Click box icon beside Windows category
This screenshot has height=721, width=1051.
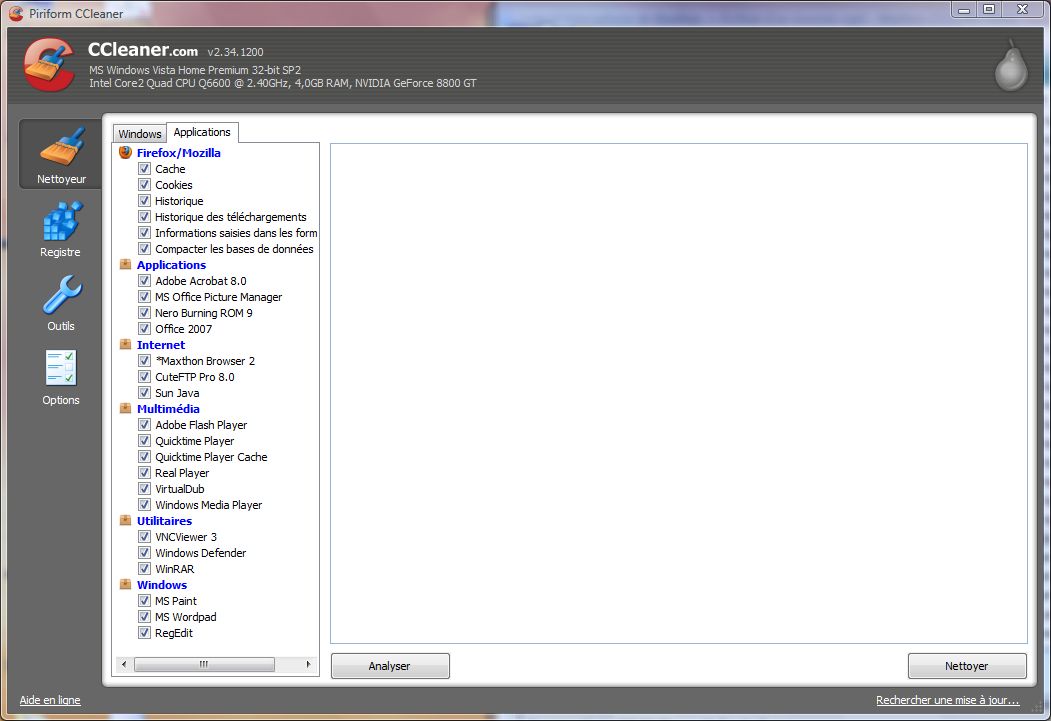point(125,584)
